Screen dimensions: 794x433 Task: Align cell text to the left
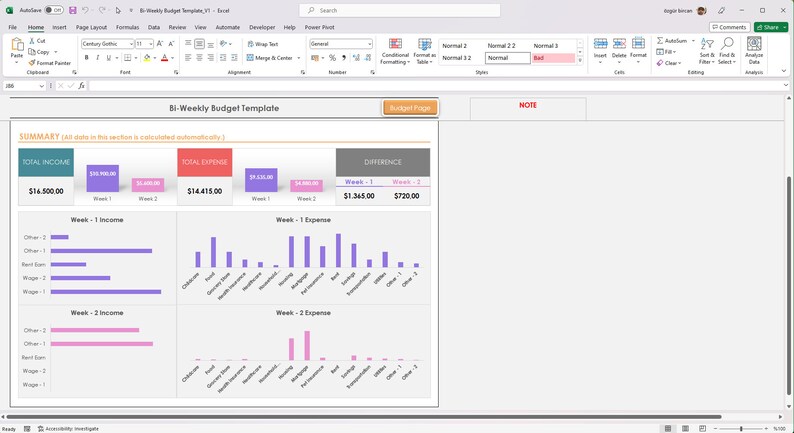(188, 58)
